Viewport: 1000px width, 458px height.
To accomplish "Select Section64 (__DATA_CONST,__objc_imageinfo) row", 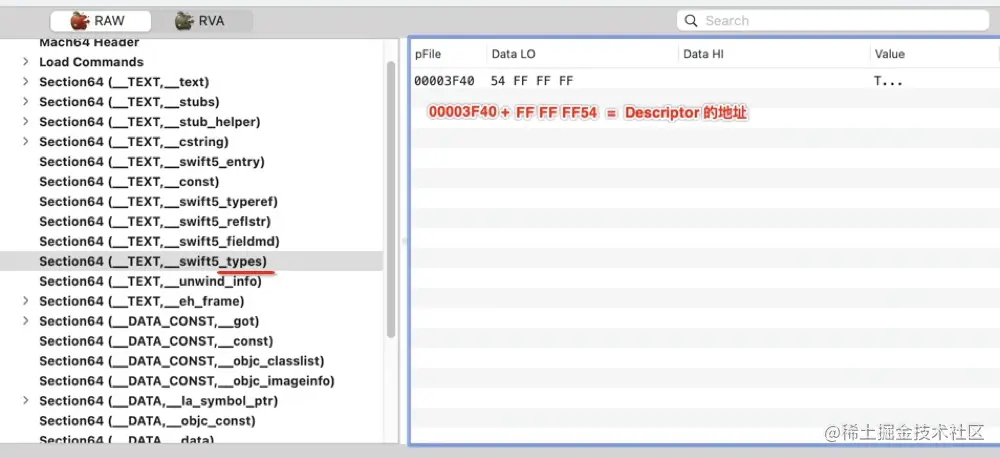I will (191, 381).
